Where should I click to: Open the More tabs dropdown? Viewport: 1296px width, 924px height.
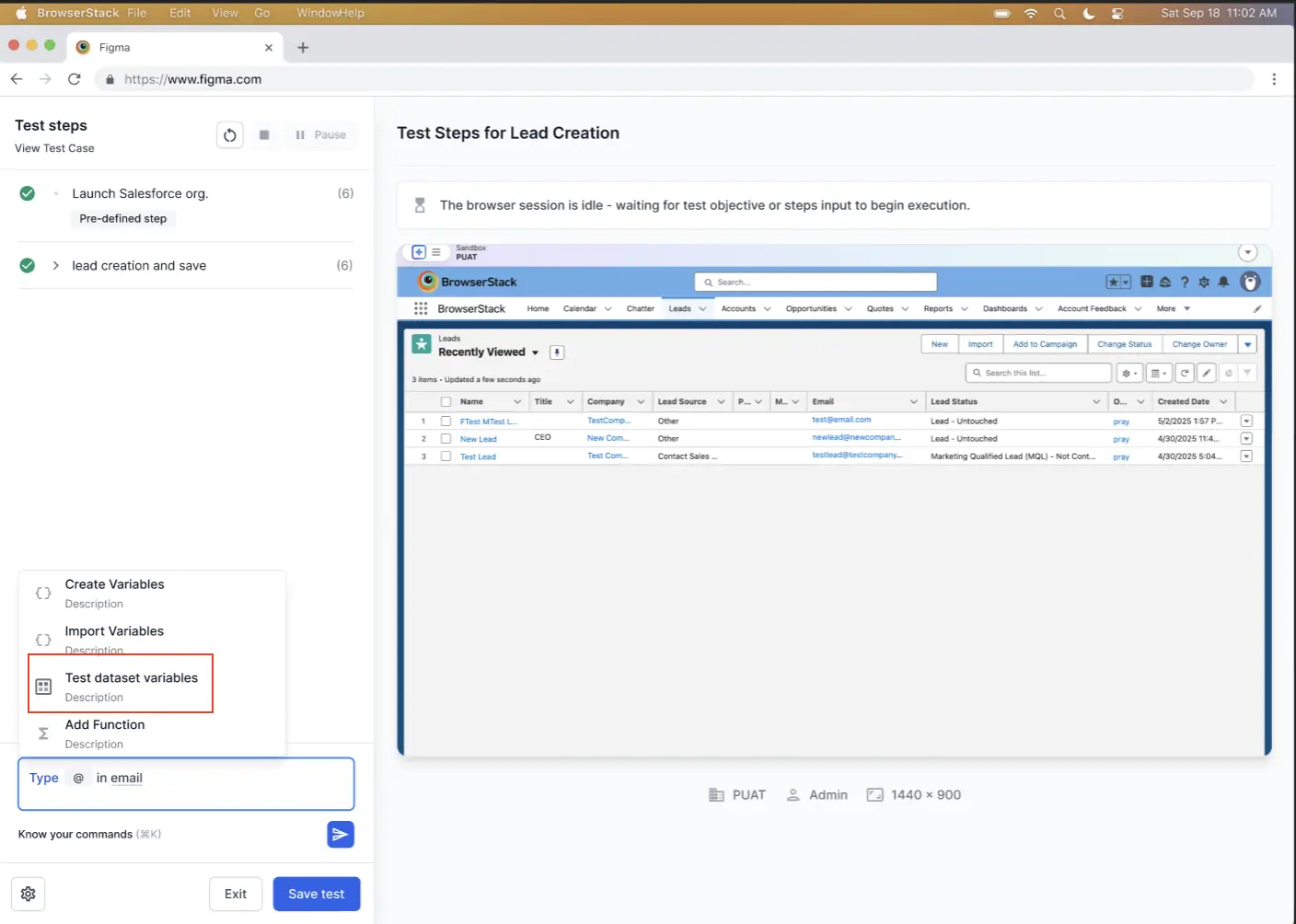(1171, 308)
